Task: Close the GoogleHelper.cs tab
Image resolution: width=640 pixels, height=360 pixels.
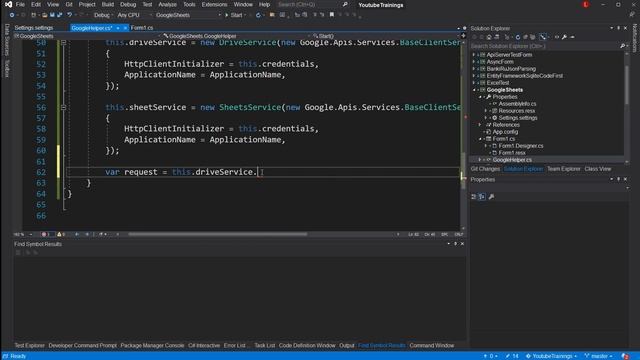Action: (x=125, y=28)
